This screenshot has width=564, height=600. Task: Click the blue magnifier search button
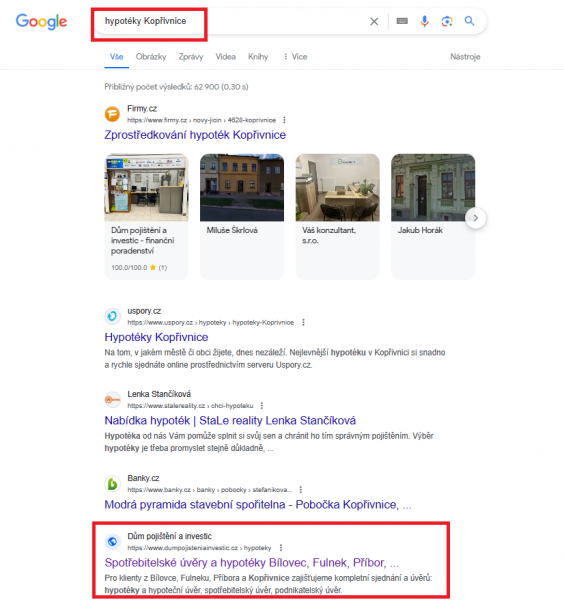(x=469, y=21)
